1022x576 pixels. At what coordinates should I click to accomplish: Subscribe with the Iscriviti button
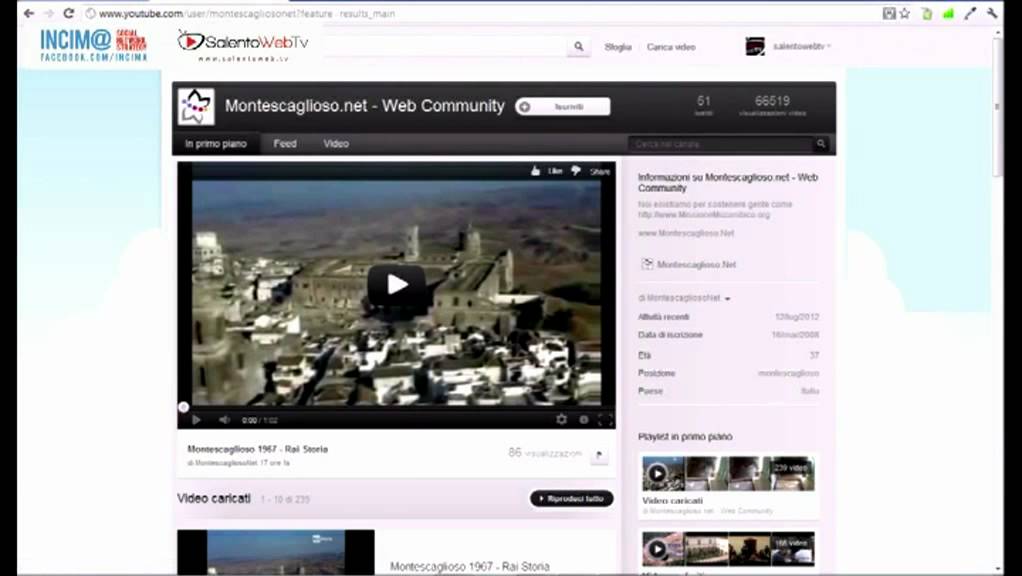click(x=562, y=106)
